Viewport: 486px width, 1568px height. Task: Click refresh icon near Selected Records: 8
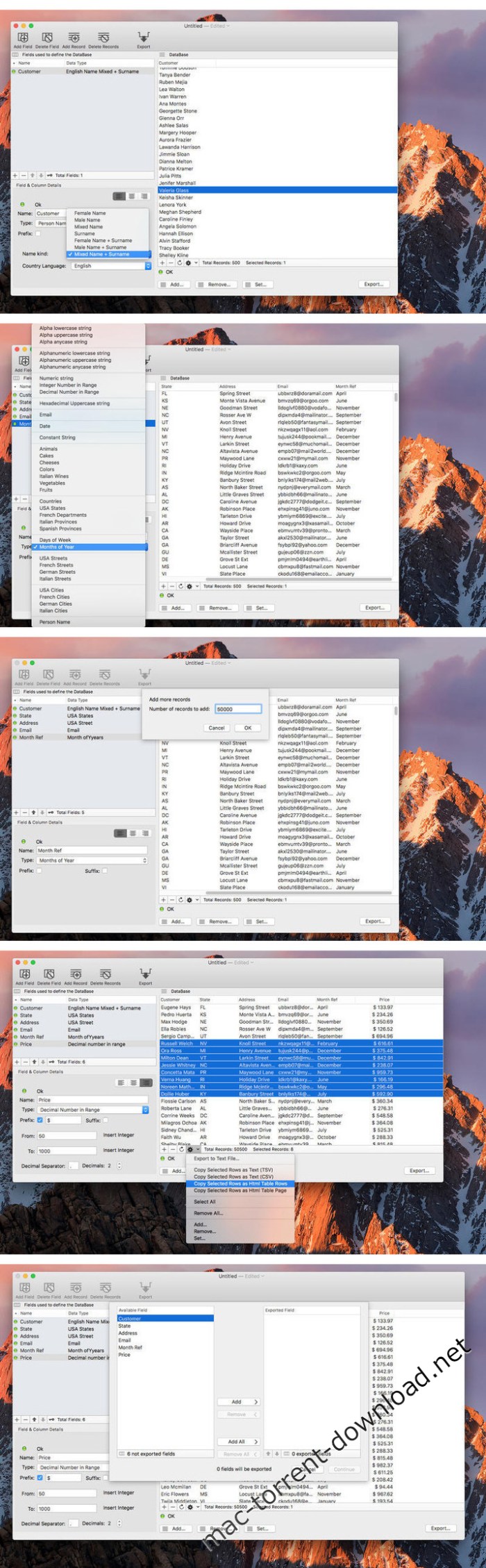click(181, 1149)
